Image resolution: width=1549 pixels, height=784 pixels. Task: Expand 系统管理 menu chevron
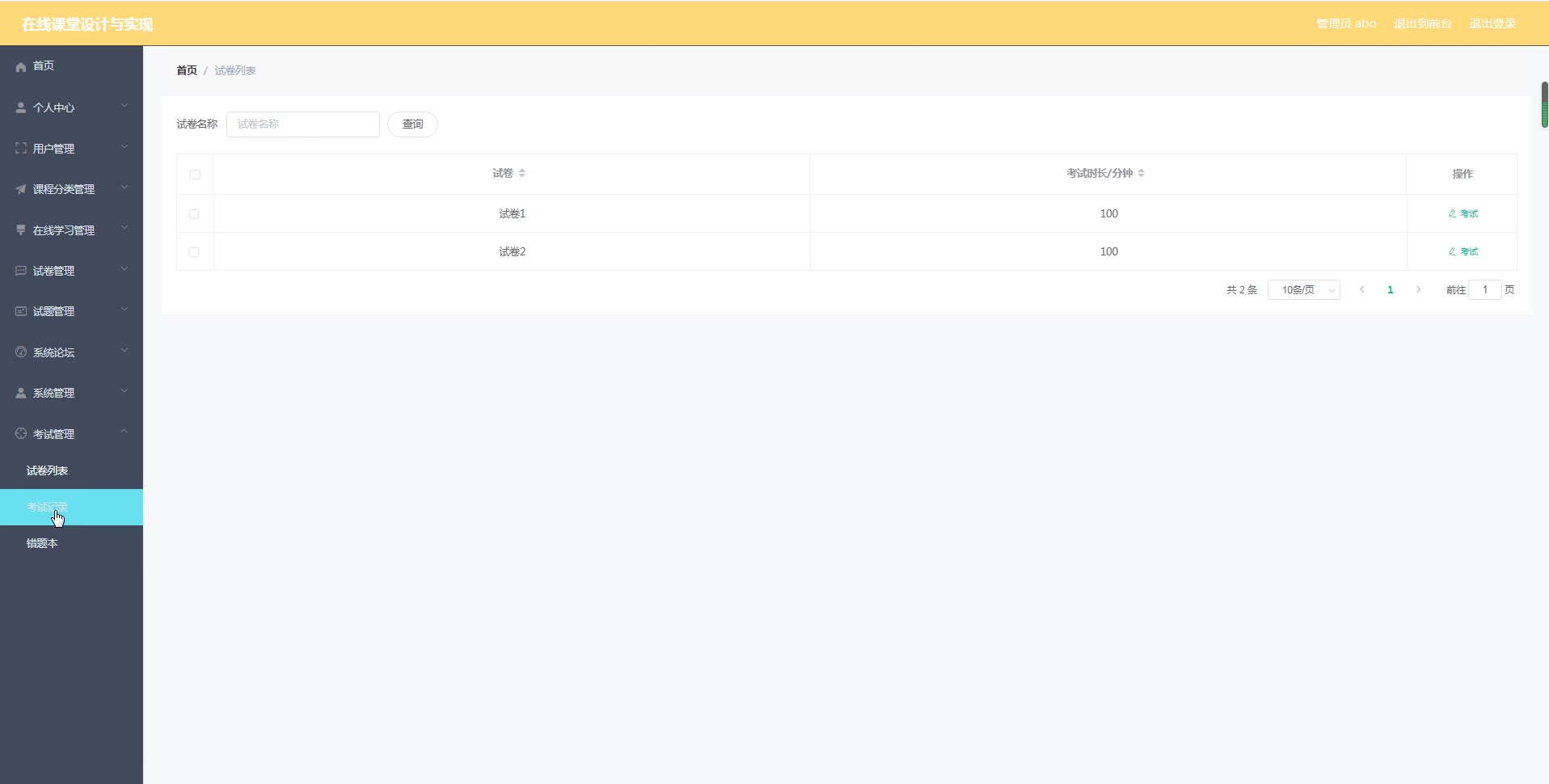[125, 391]
